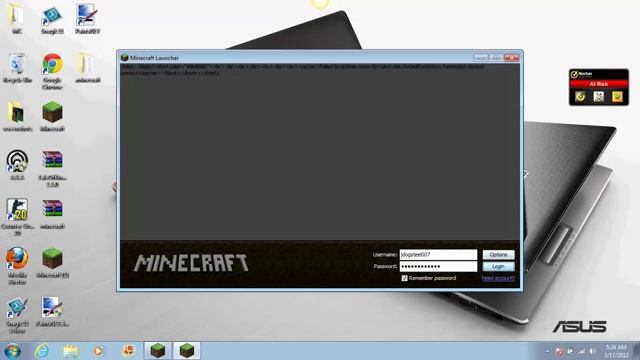The image size is (640, 360).
Task: Open the Action Center flag icon
Action: (559, 351)
